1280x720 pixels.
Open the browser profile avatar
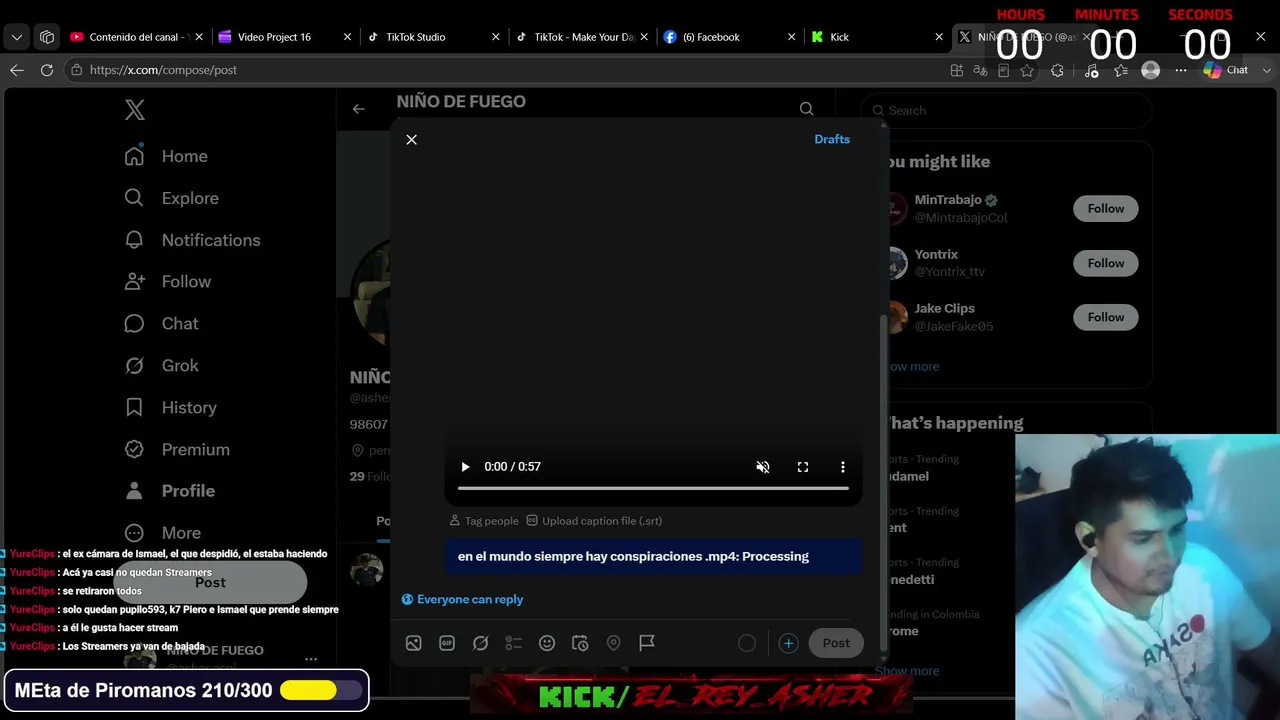[x=1151, y=70]
